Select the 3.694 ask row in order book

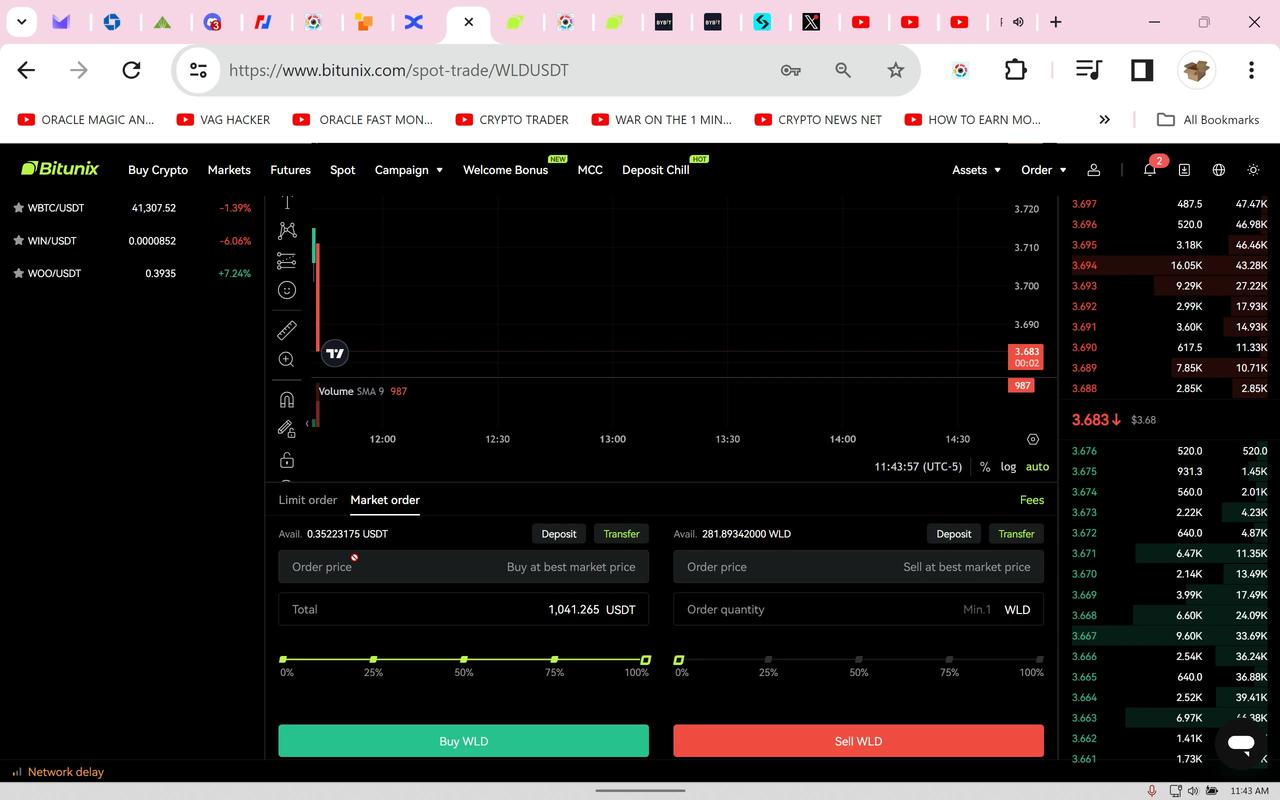1169,266
